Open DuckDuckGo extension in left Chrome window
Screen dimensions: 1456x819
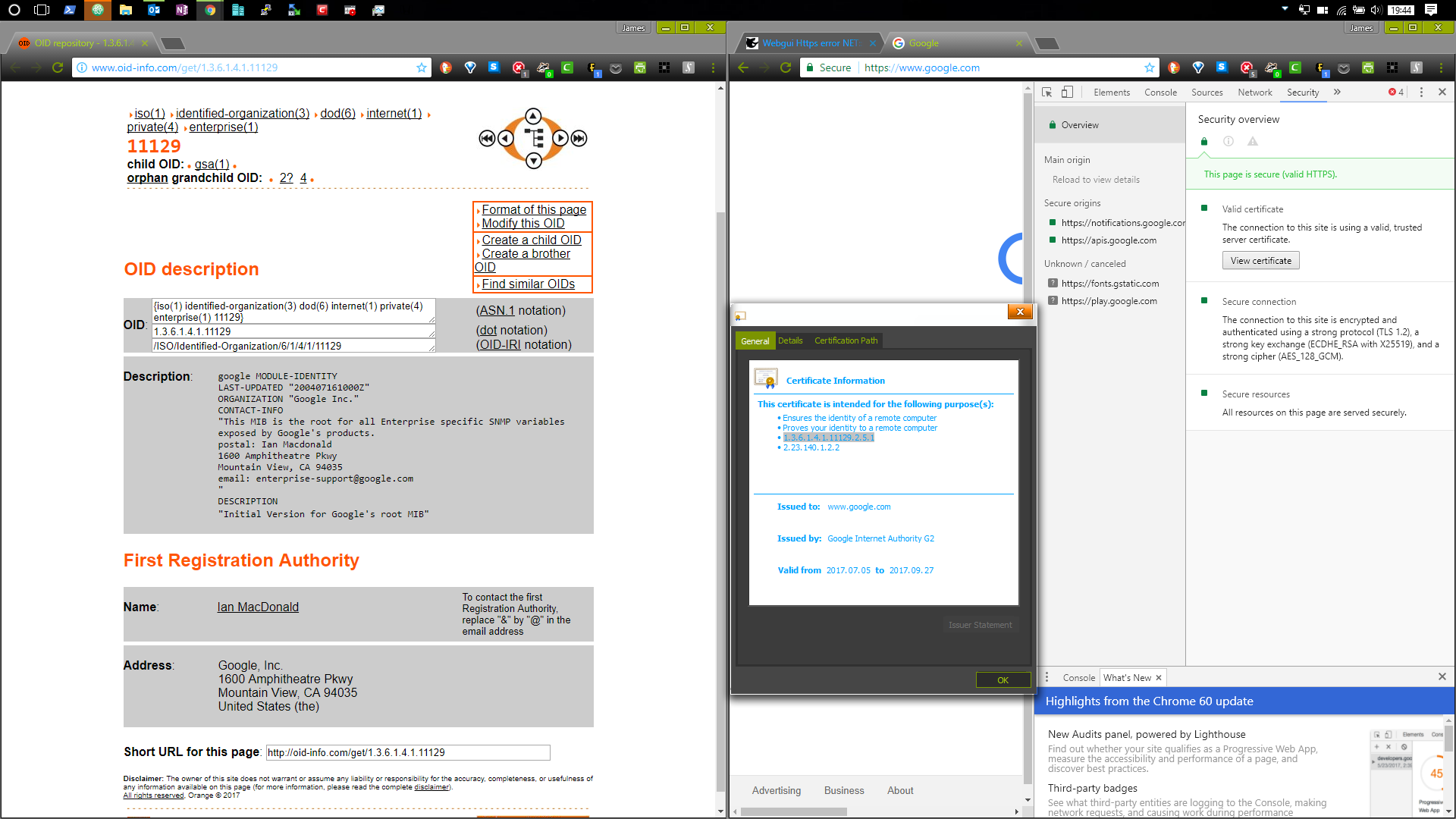pos(446,67)
